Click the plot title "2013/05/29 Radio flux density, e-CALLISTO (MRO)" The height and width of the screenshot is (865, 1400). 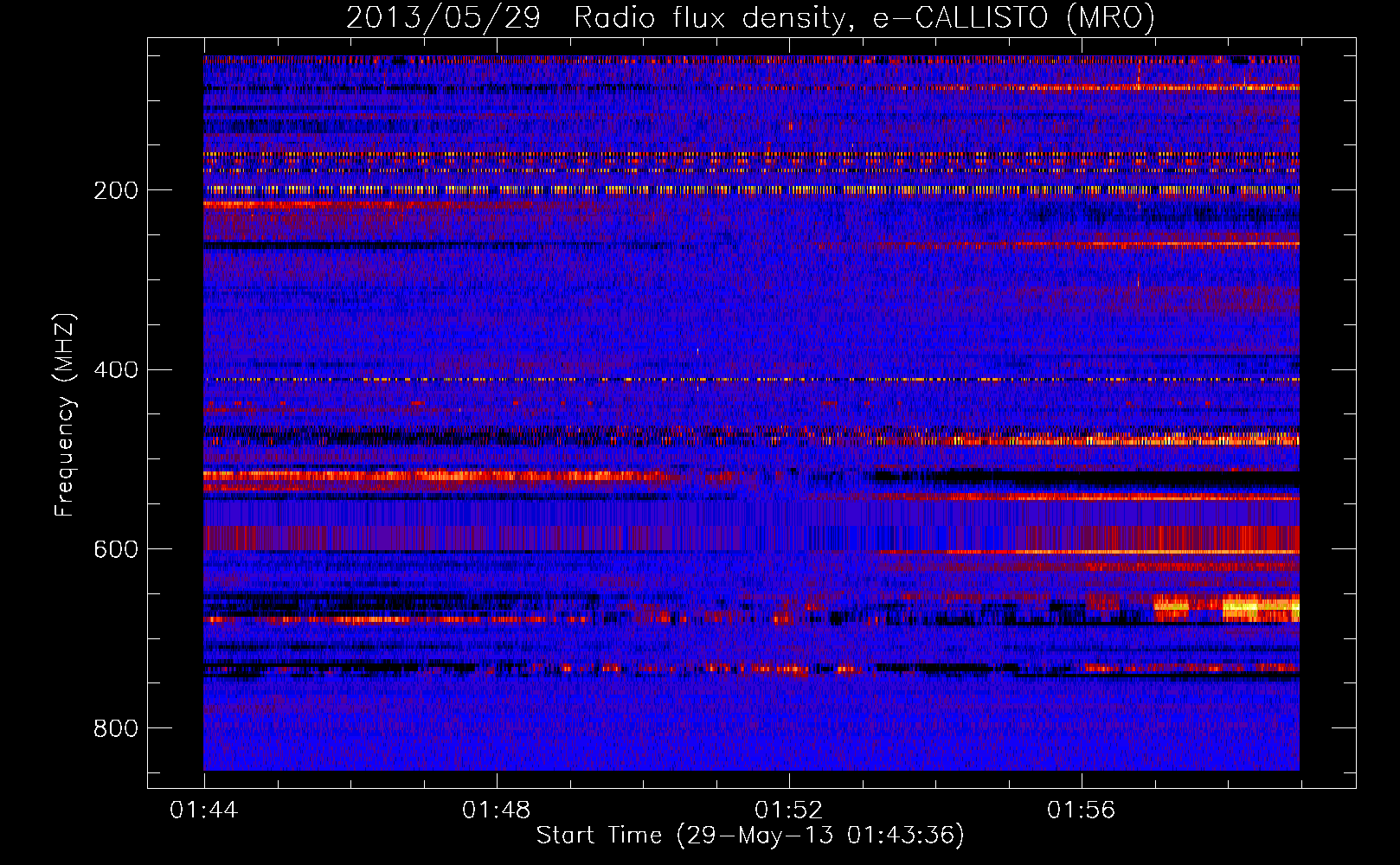pyautogui.click(x=750, y=17)
